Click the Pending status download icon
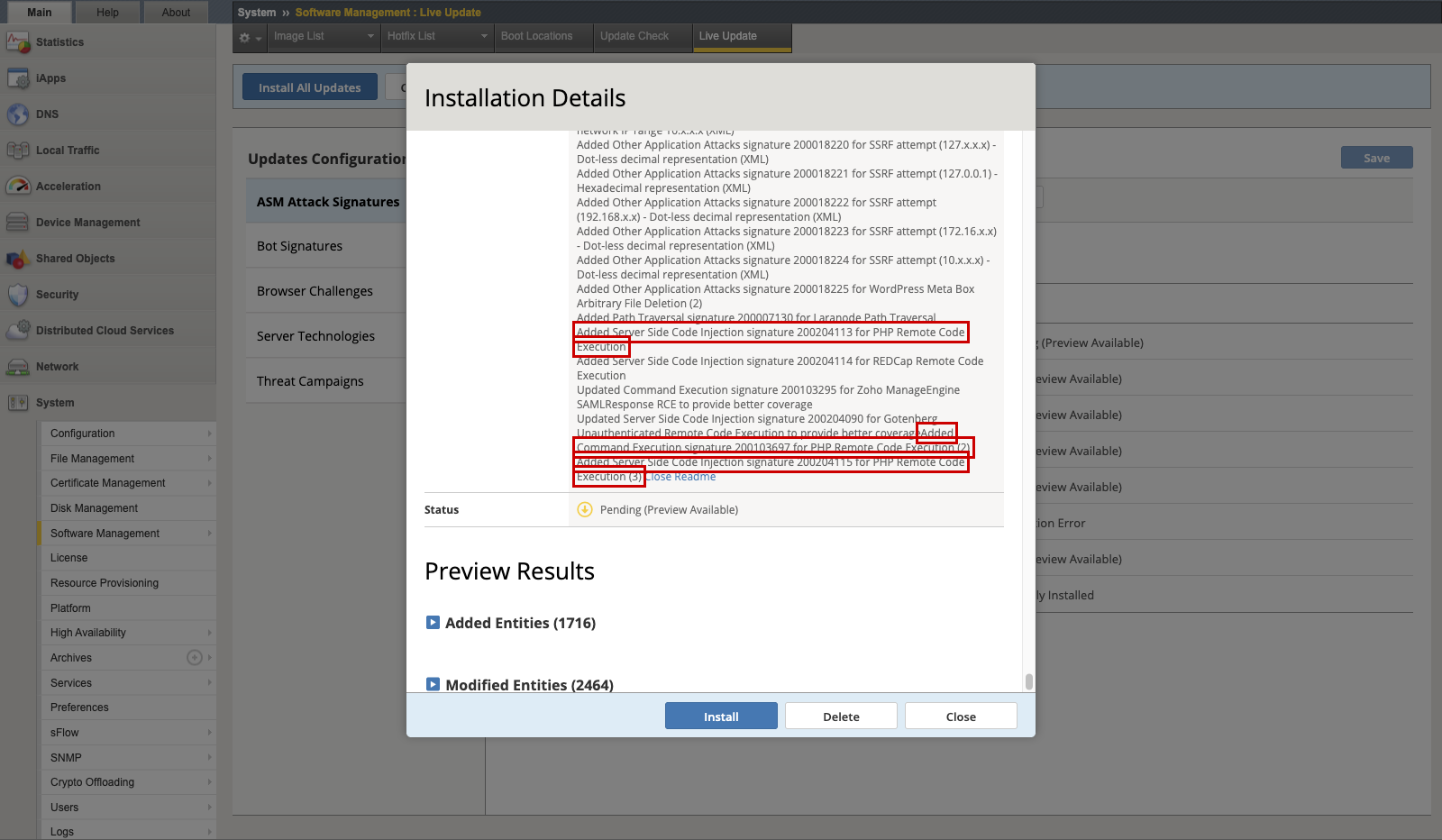 (585, 509)
